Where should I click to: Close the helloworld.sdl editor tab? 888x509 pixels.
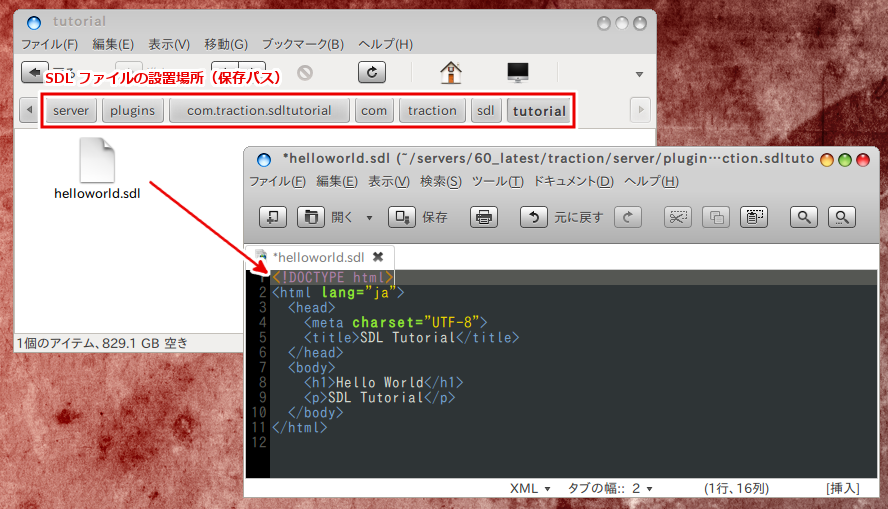coord(378,257)
